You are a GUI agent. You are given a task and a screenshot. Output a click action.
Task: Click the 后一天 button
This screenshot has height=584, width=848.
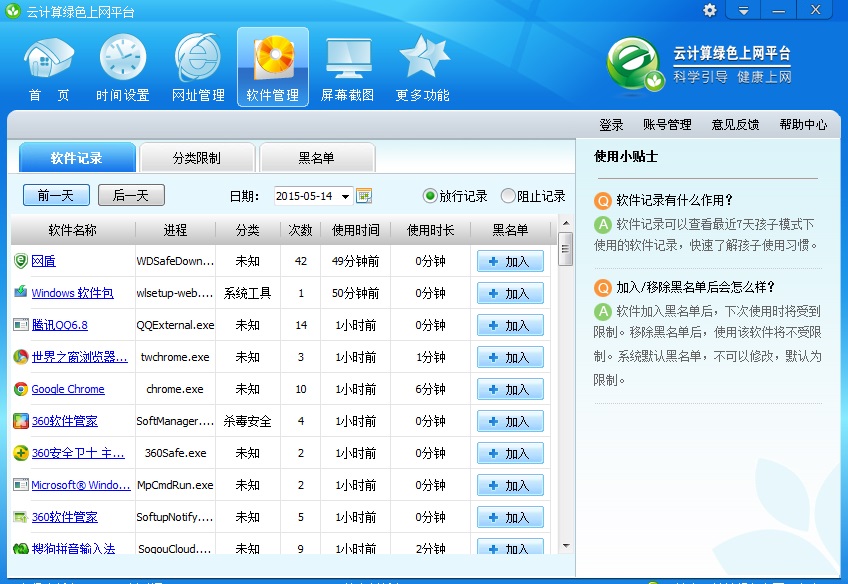[131, 195]
